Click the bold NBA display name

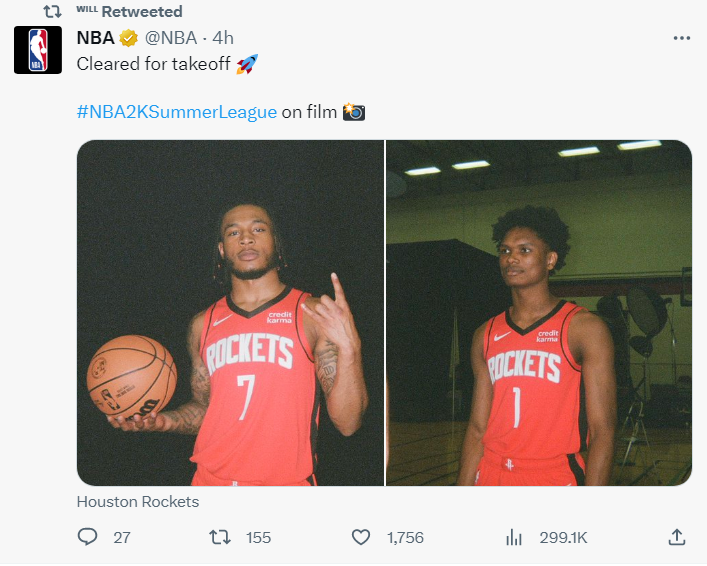click(x=95, y=38)
